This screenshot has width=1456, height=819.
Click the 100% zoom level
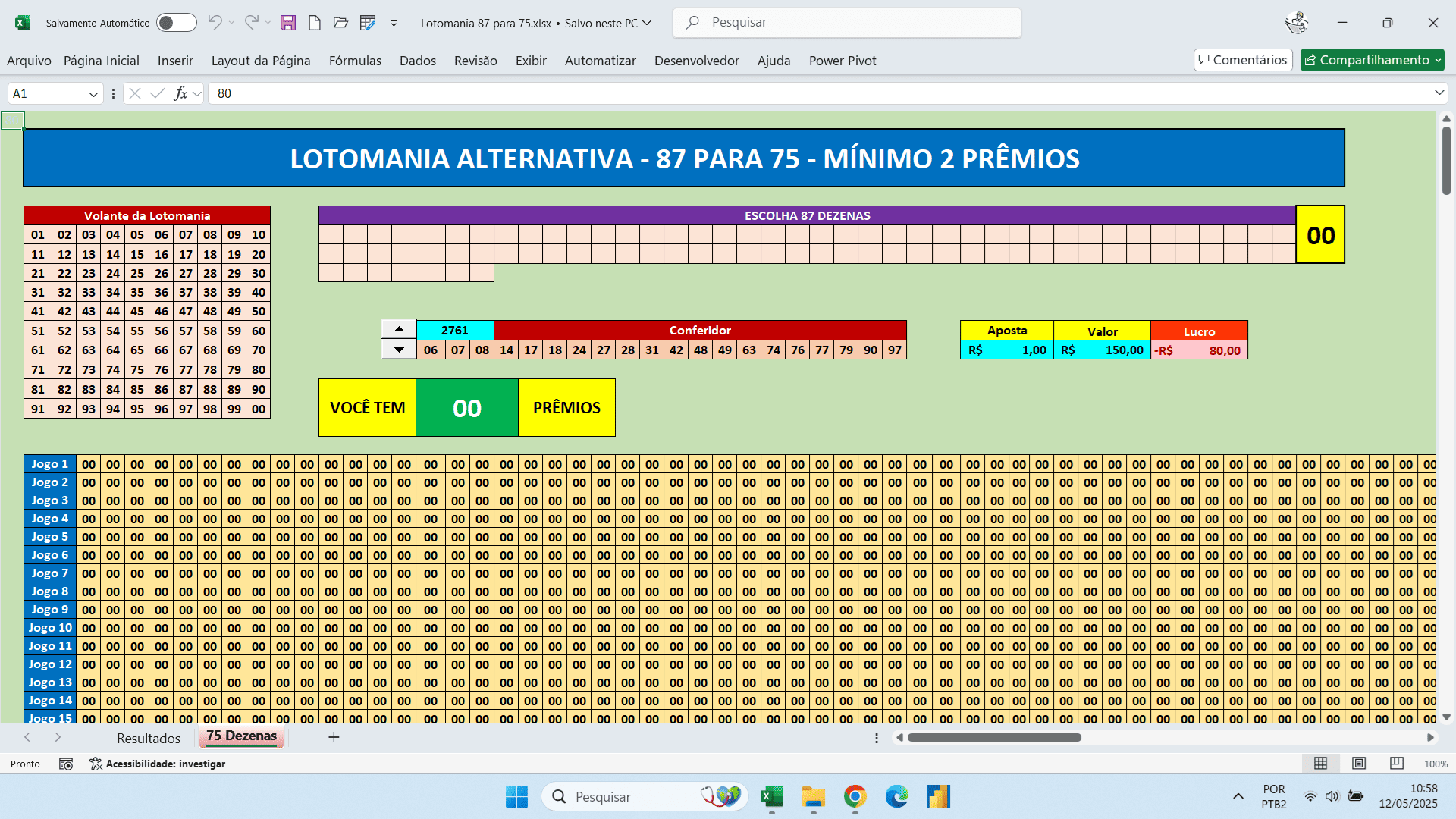click(1436, 764)
